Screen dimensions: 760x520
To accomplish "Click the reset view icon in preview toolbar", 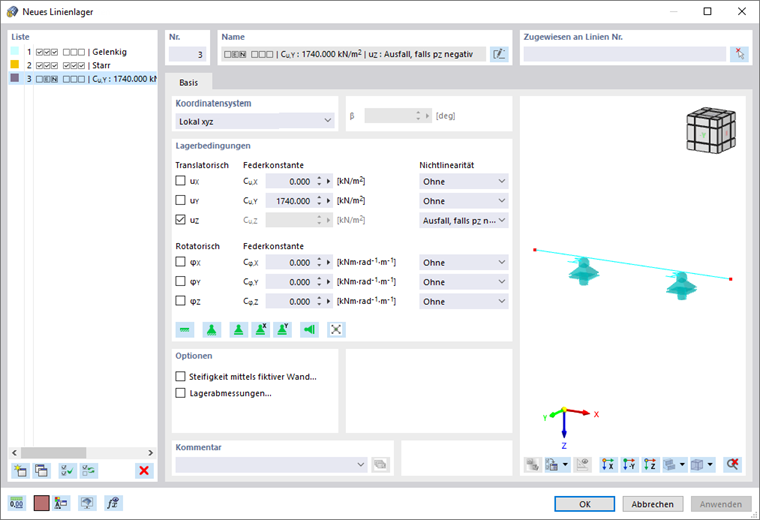I will tap(732, 465).
